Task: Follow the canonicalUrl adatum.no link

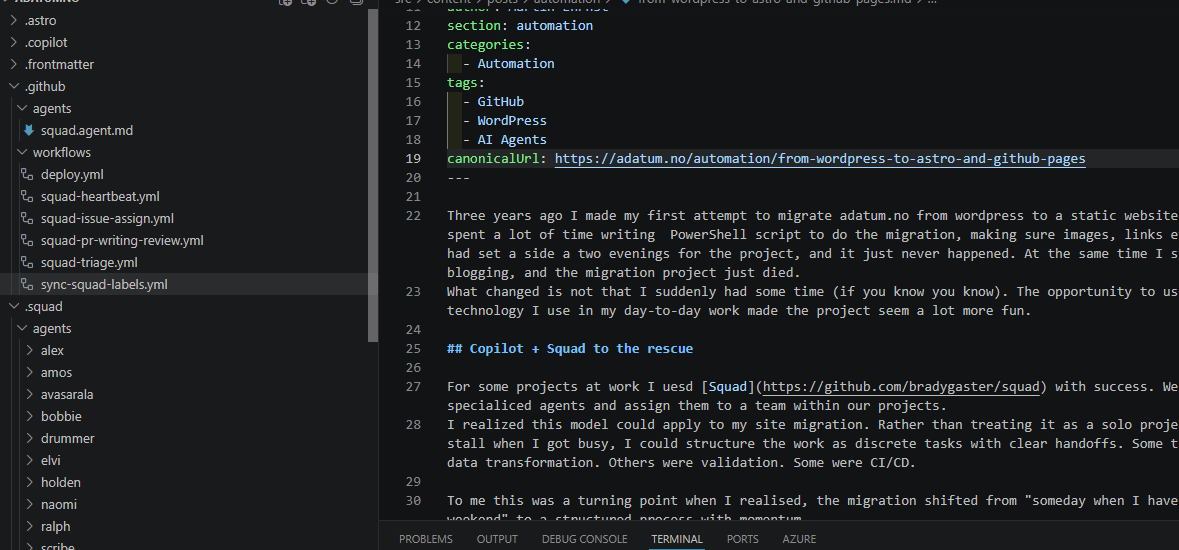Action: coord(820,158)
